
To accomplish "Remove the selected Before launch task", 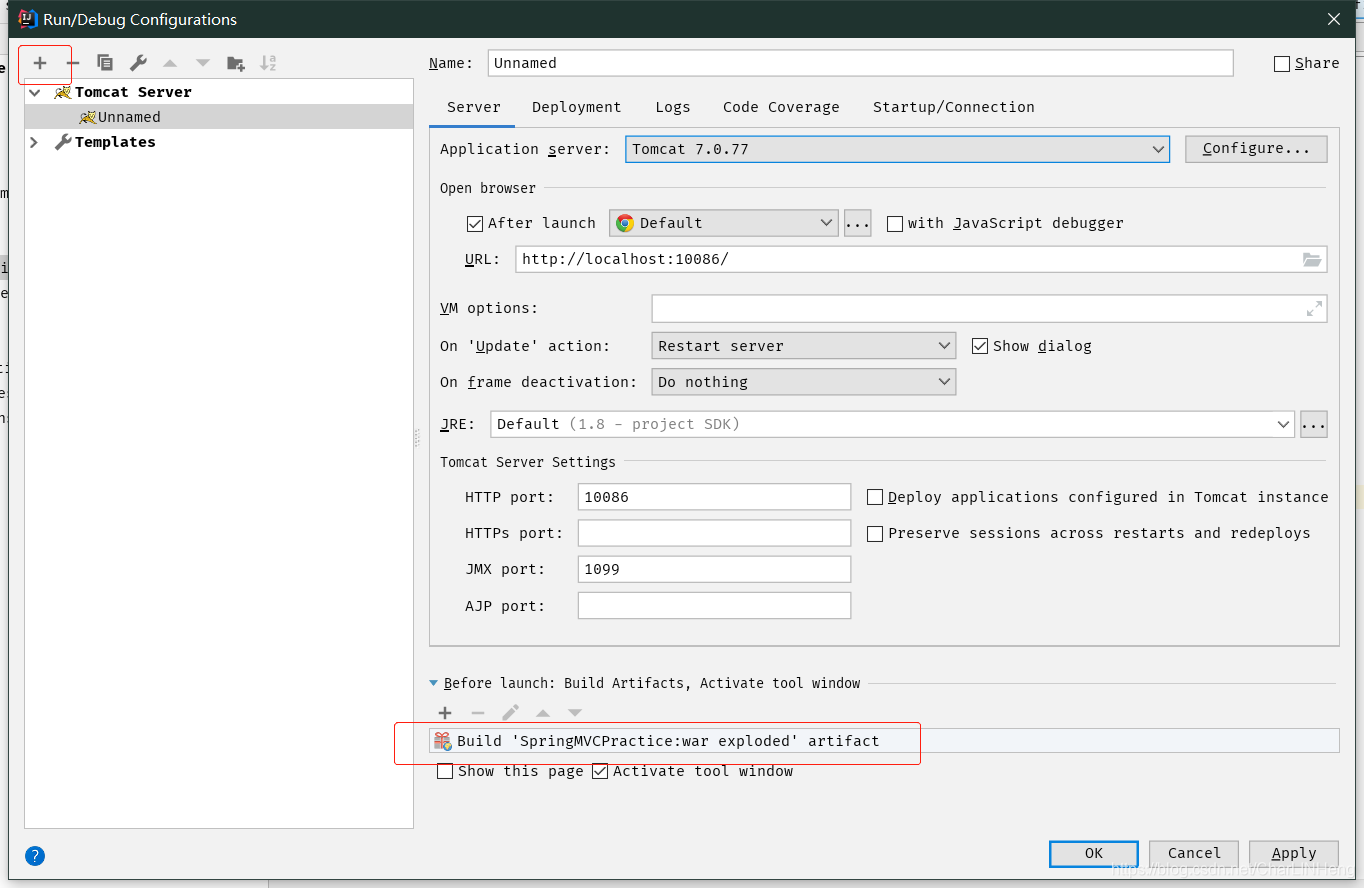I will [x=478, y=713].
